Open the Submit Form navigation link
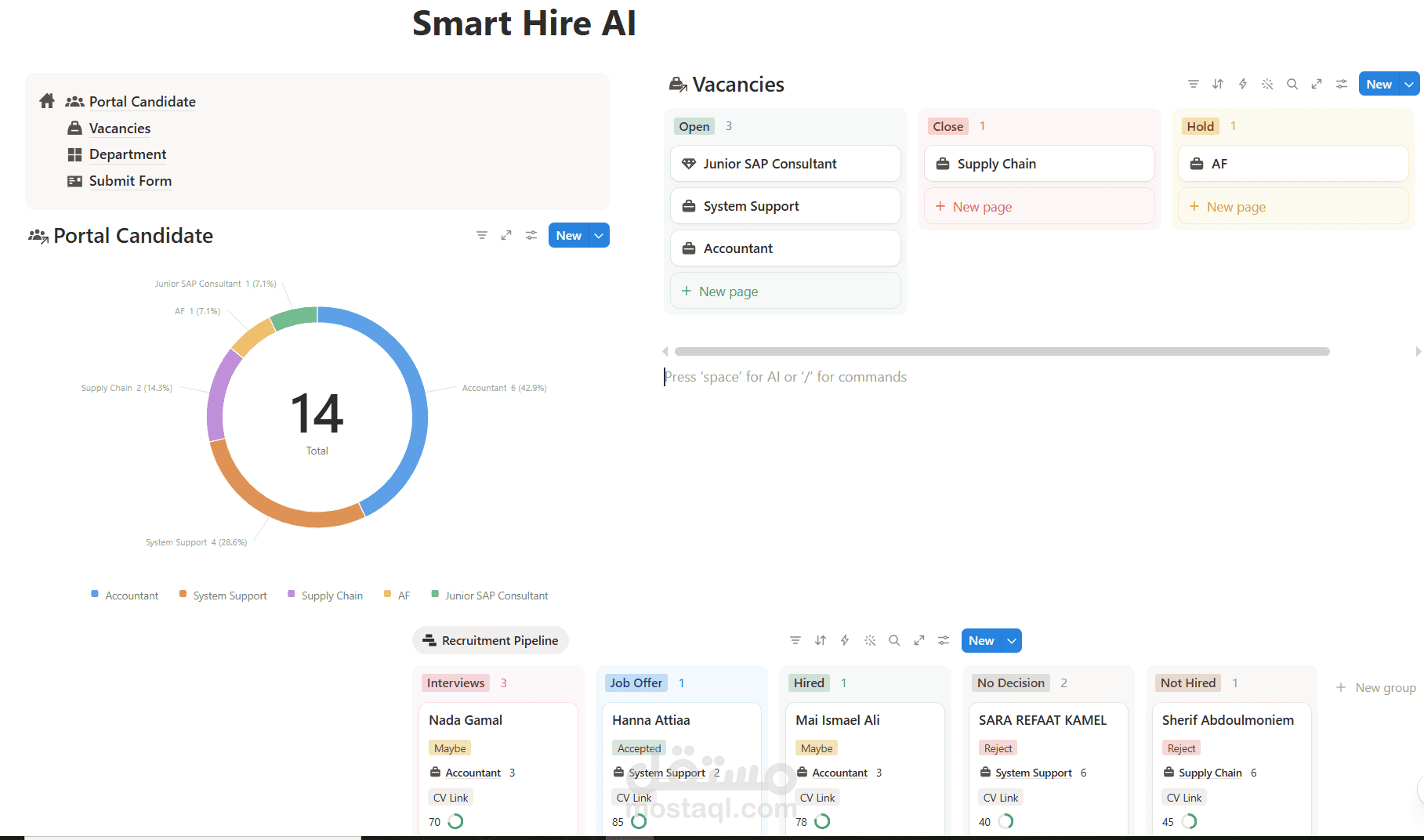The width and height of the screenshot is (1424, 840). tap(130, 181)
